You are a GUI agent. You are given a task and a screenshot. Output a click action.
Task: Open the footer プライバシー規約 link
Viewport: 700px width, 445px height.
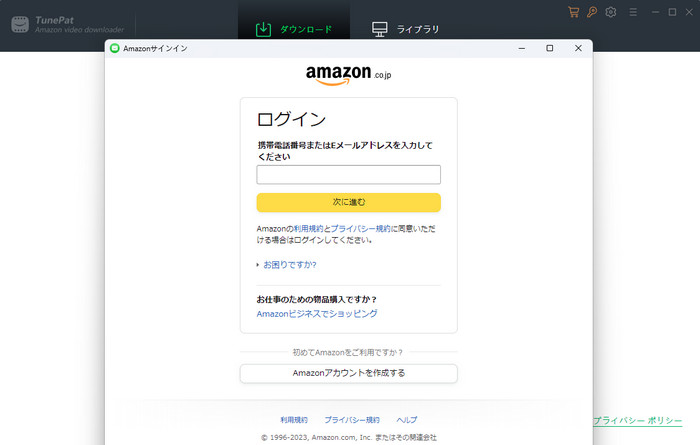pyautogui.click(x=352, y=420)
